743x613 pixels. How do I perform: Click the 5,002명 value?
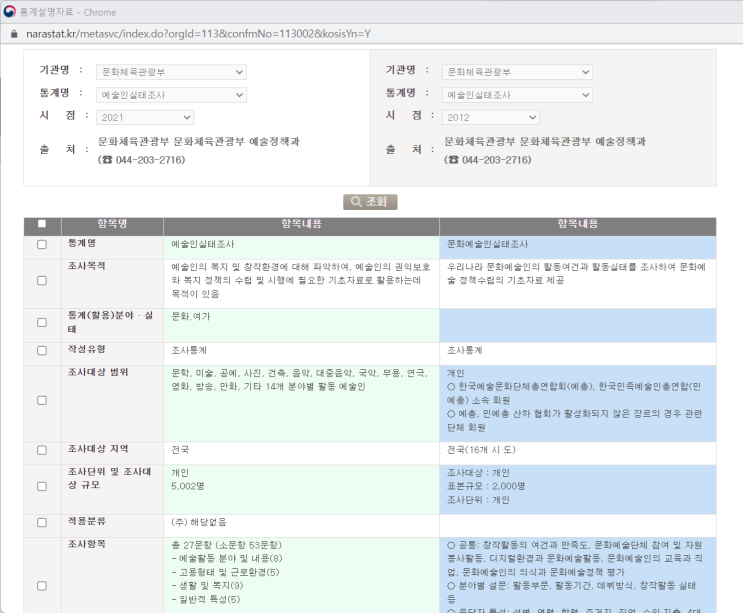188,486
